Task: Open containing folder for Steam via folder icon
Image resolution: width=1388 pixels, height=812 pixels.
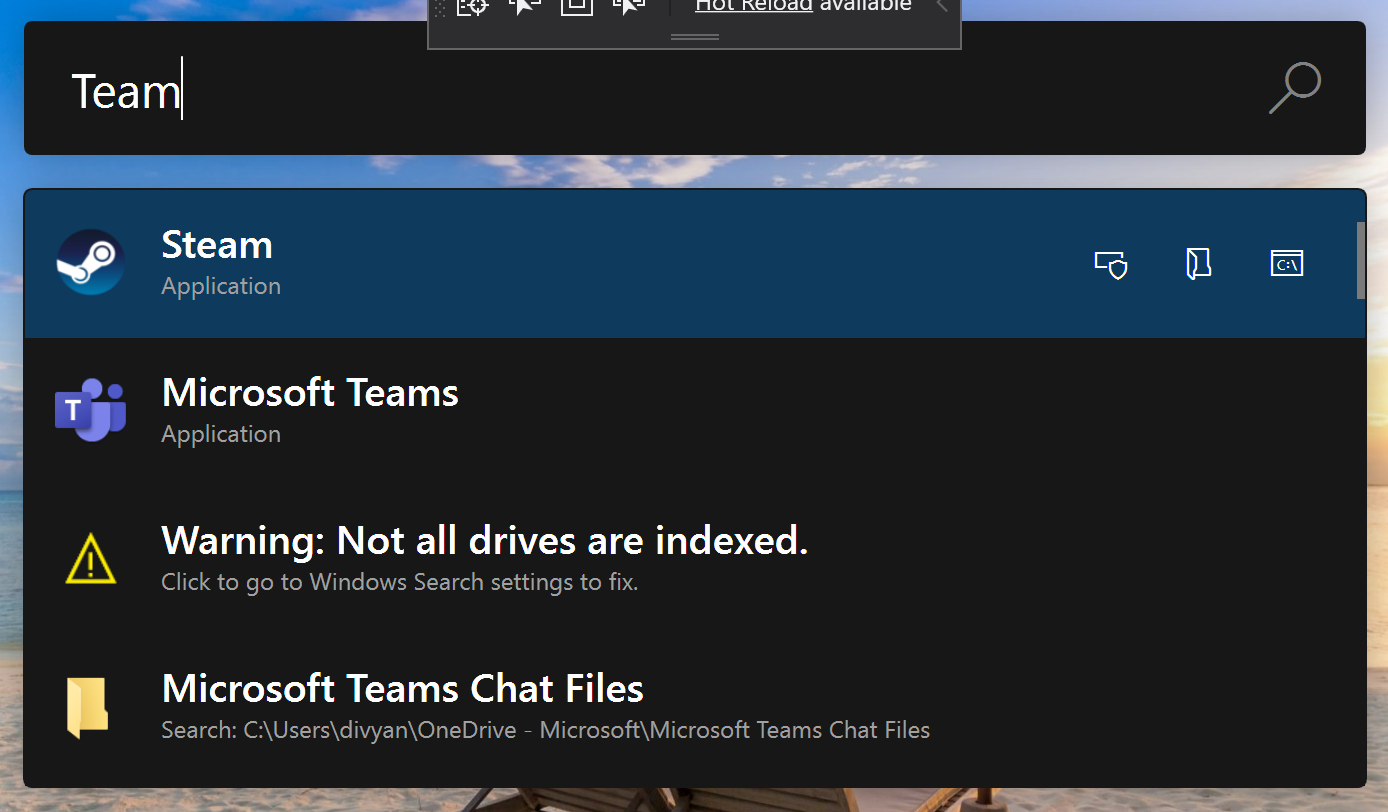Action: [x=1197, y=263]
